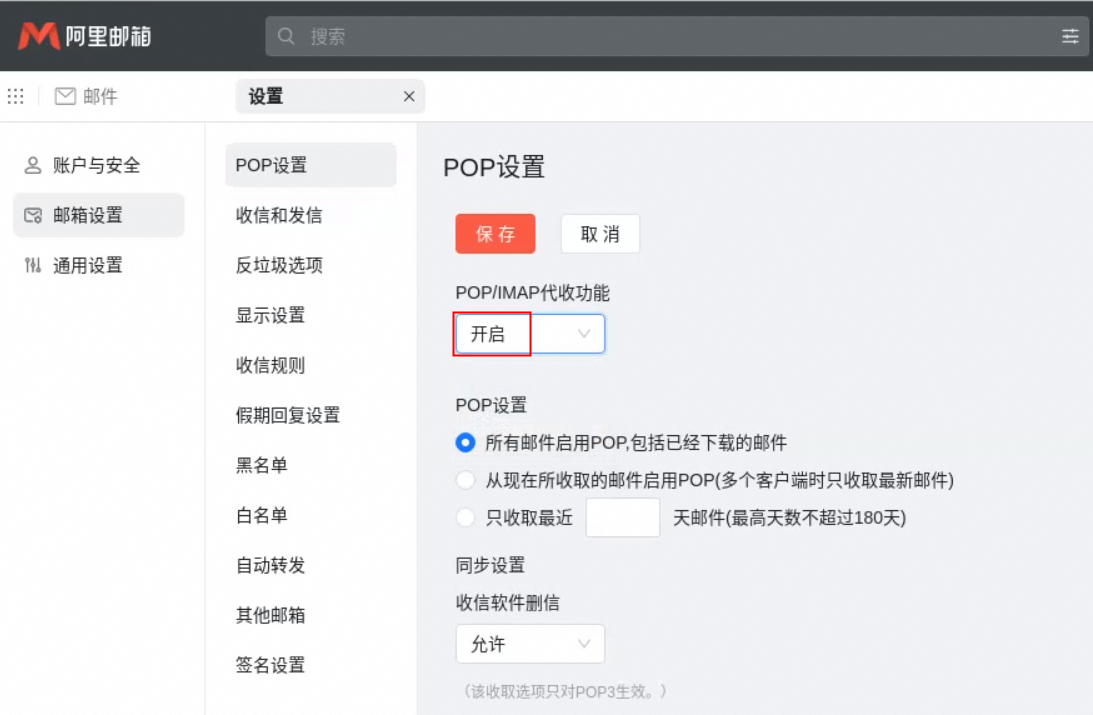Close the 设置 tab

(x=408, y=97)
